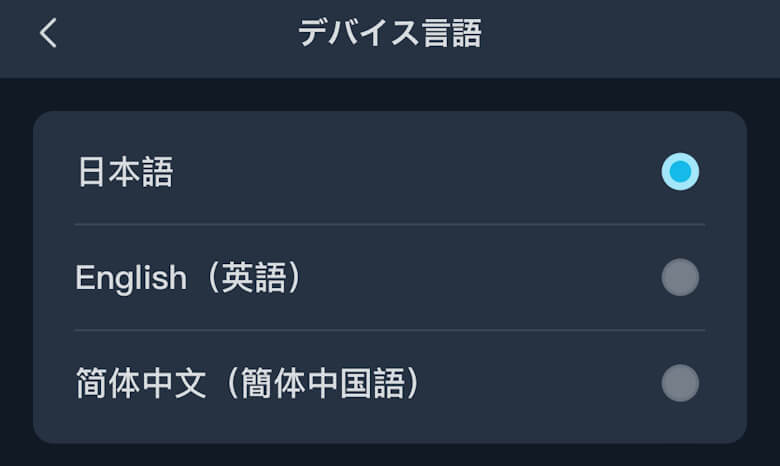Tap the デバイス言語 header title
The width and height of the screenshot is (780, 466).
click(389, 33)
